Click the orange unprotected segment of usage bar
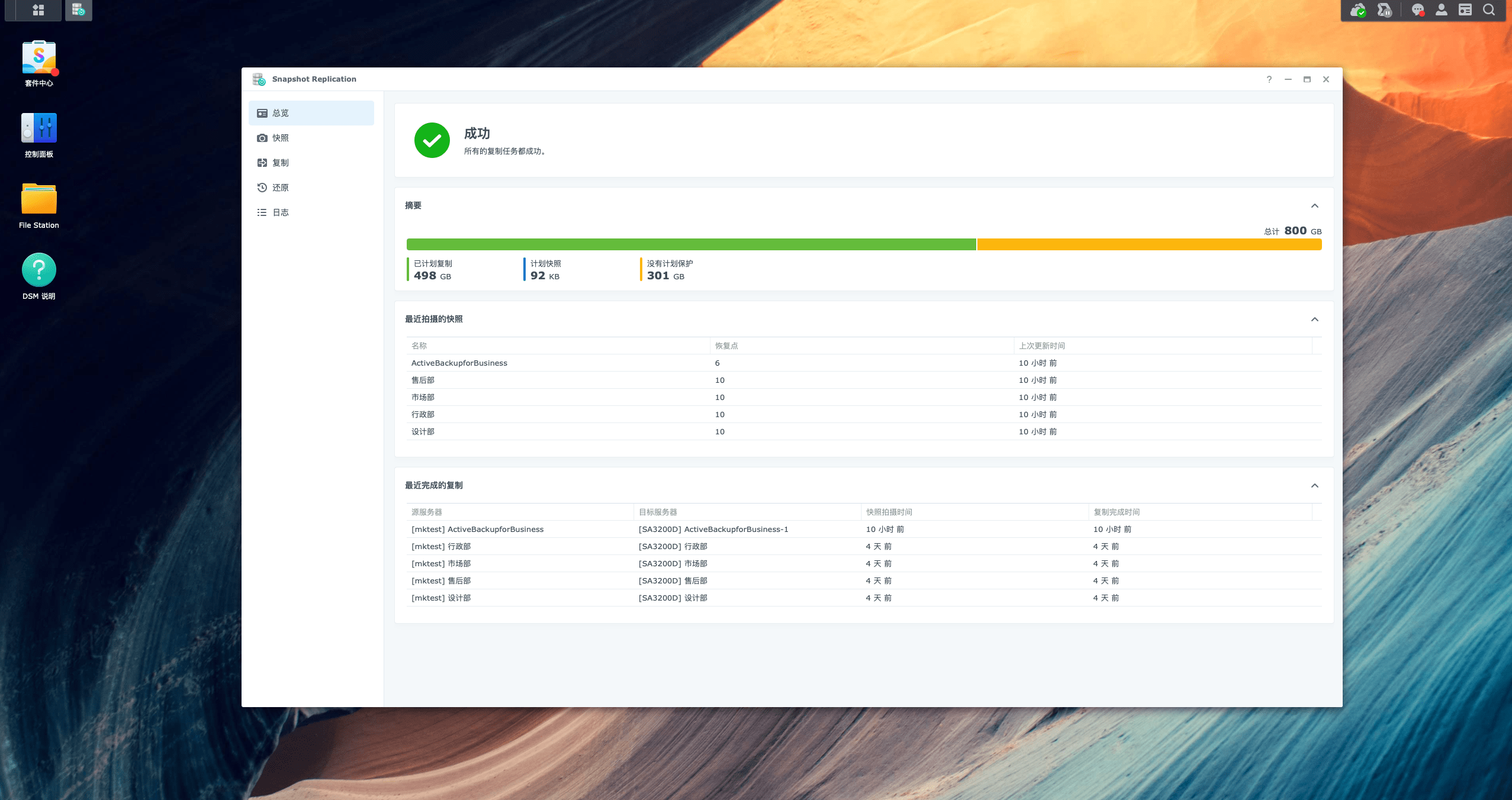This screenshot has width=1512, height=800. coord(1149,245)
